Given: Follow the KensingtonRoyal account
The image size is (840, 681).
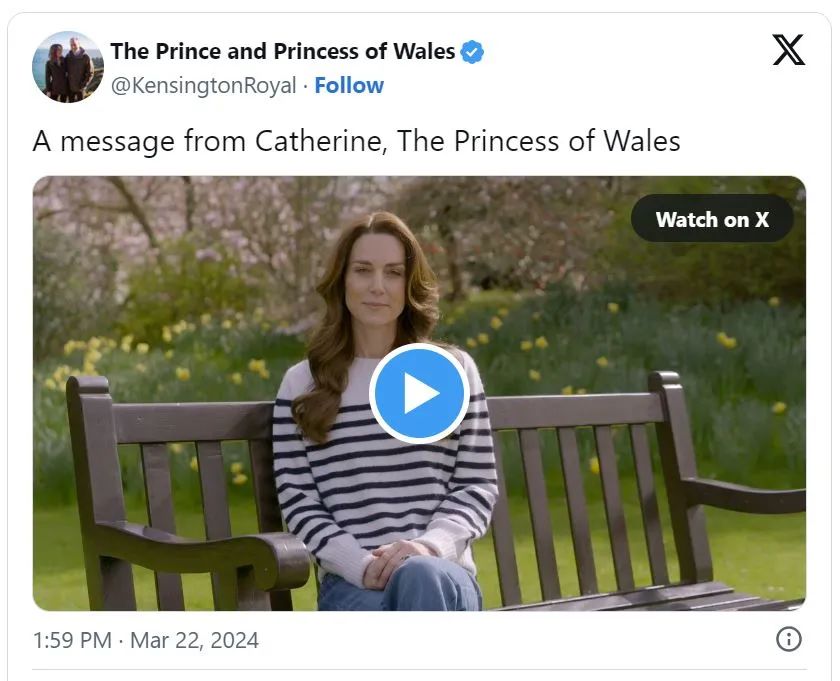Looking at the screenshot, I should pyautogui.click(x=349, y=85).
